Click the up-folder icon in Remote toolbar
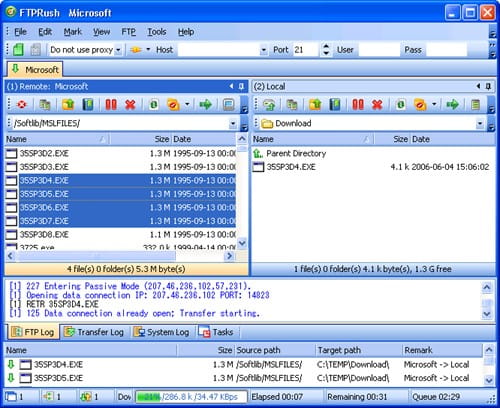Viewport: 500px width, 408px height. point(68,105)
